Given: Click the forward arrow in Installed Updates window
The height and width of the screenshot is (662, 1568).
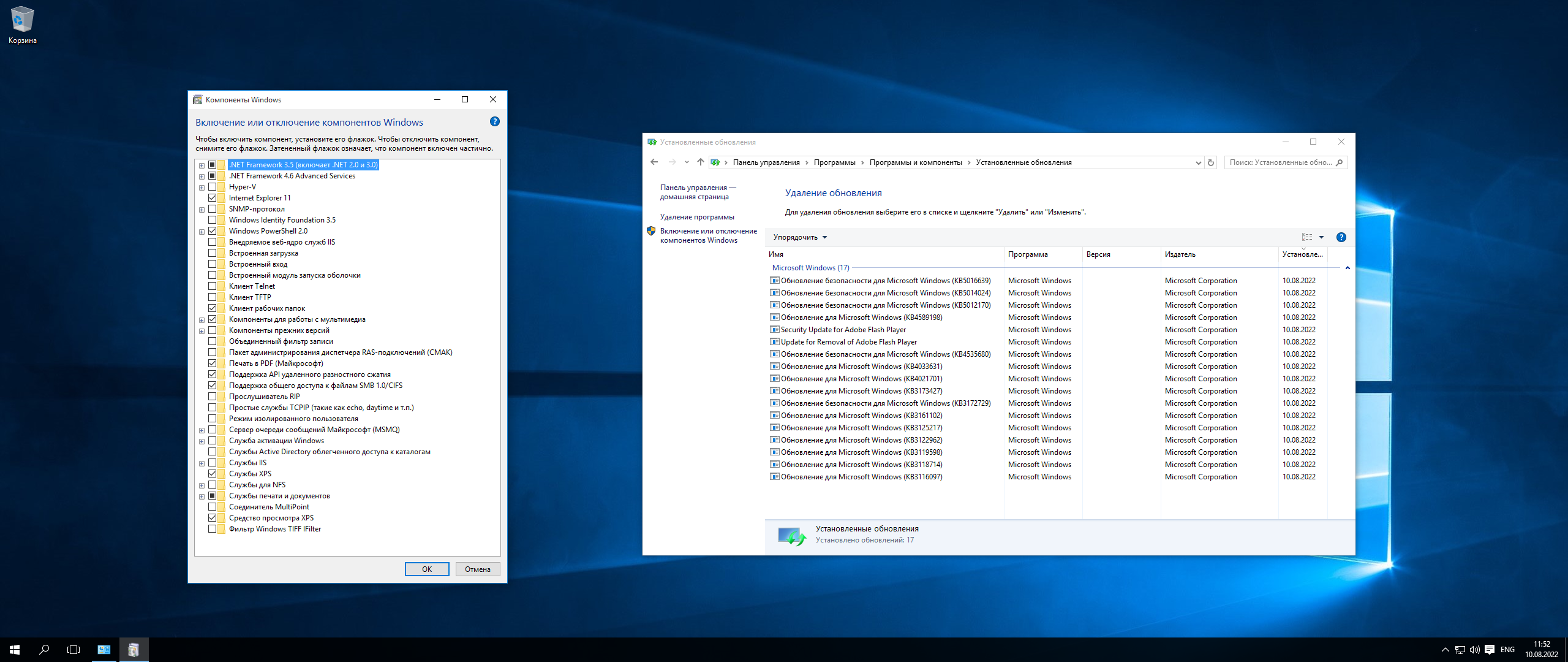Looking at the screenshot, I should click(x=672, y=162).
